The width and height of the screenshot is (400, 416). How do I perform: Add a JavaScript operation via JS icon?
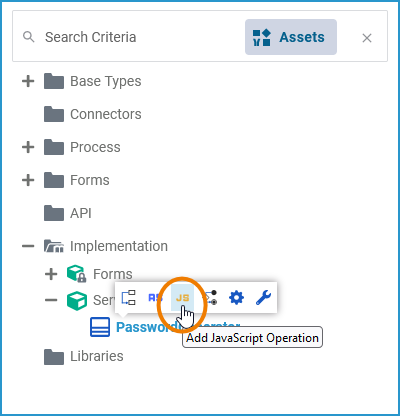pyautogui.click(x=182, y=298)
